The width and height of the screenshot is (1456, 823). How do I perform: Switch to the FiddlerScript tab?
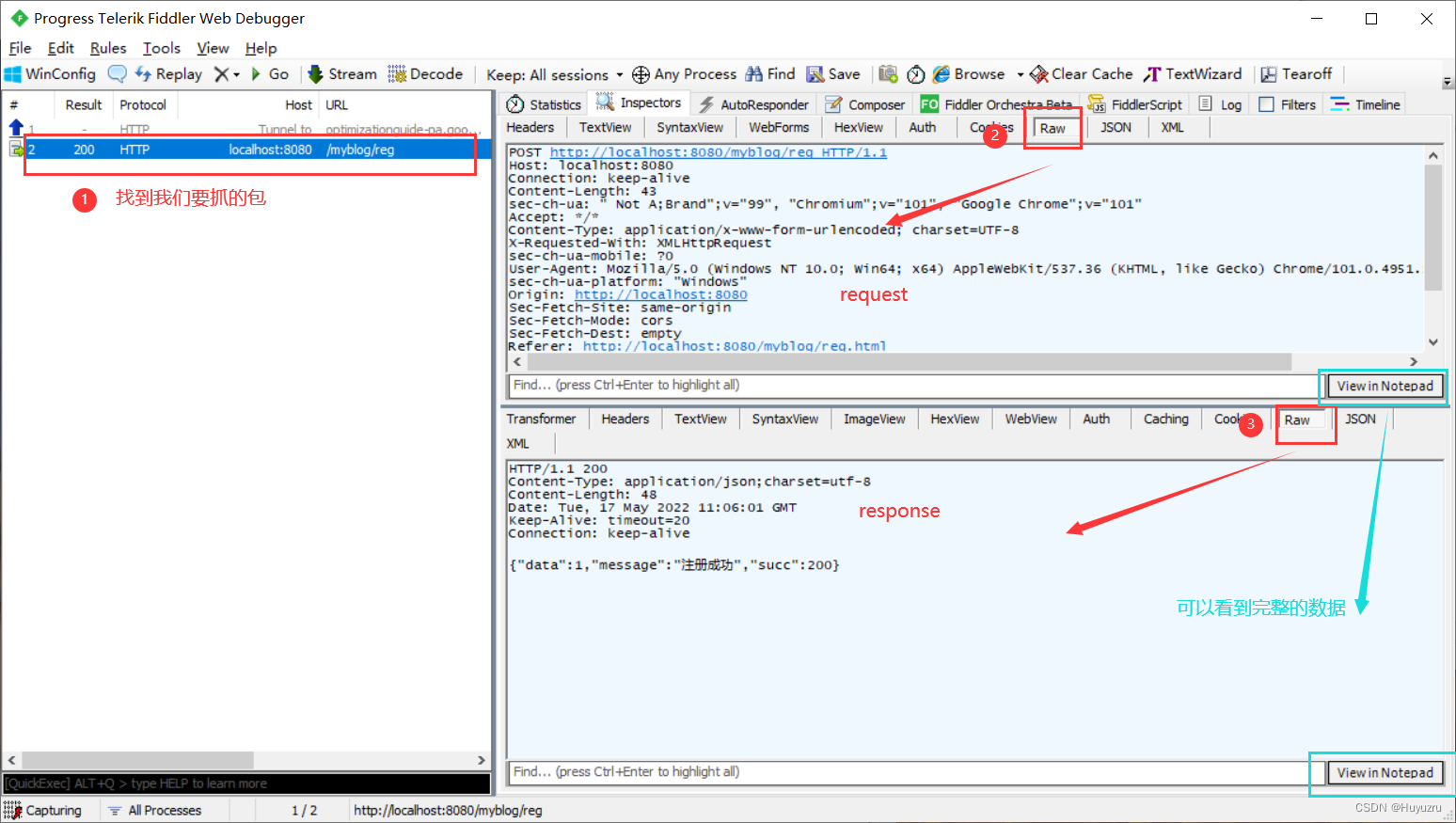tap(1135, 104)
